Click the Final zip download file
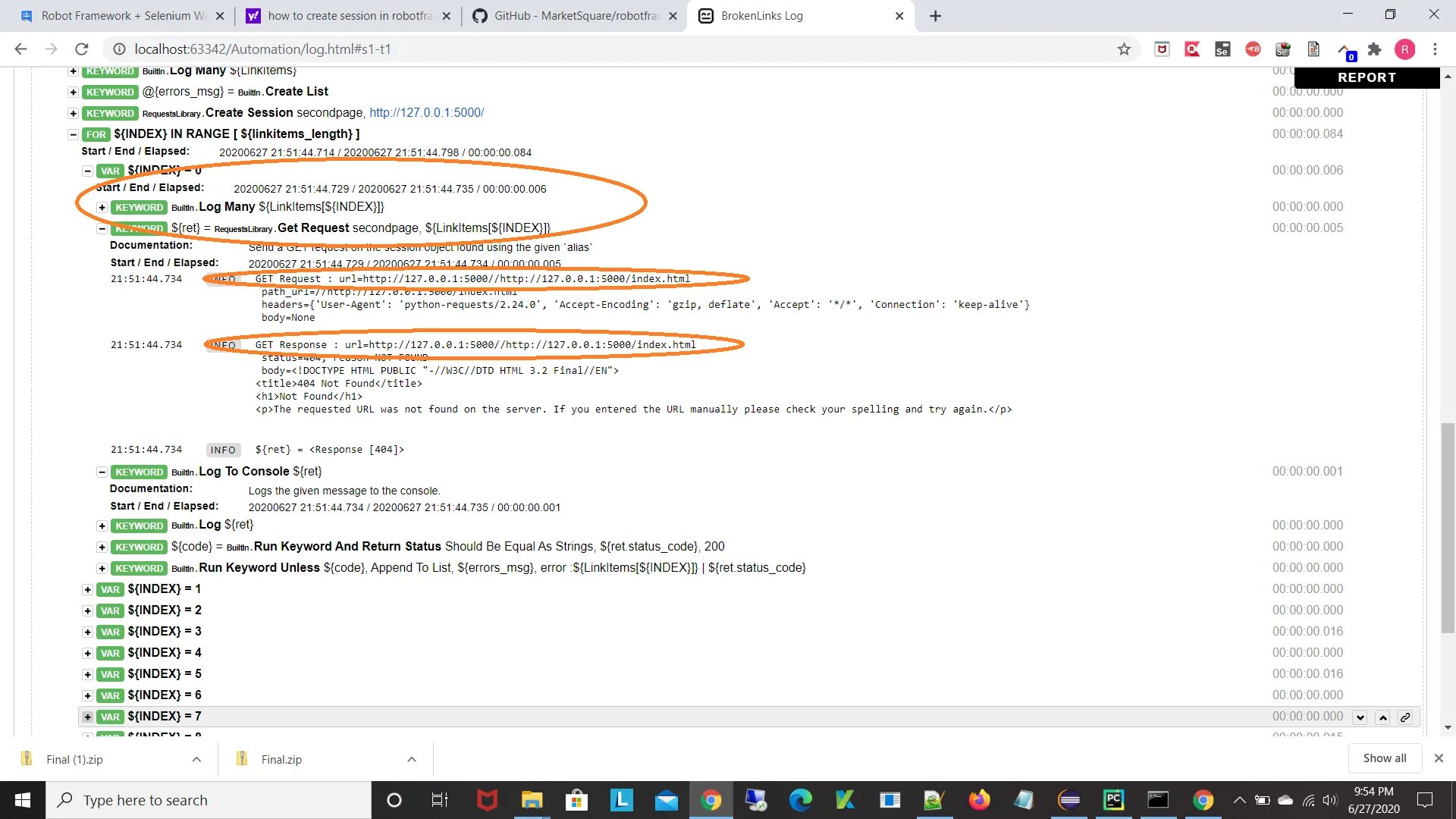This screenshot has width=1456, height=819. point(283,758)
